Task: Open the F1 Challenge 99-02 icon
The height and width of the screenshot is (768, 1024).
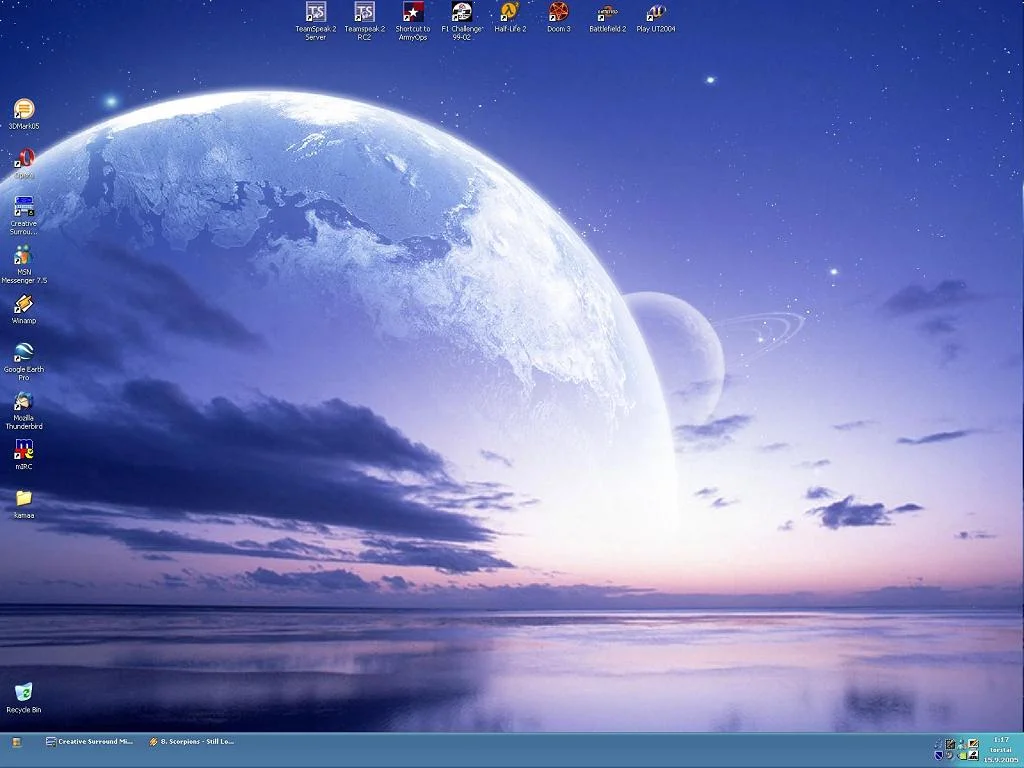Action: pyautogui.click(x=461, y=13)
